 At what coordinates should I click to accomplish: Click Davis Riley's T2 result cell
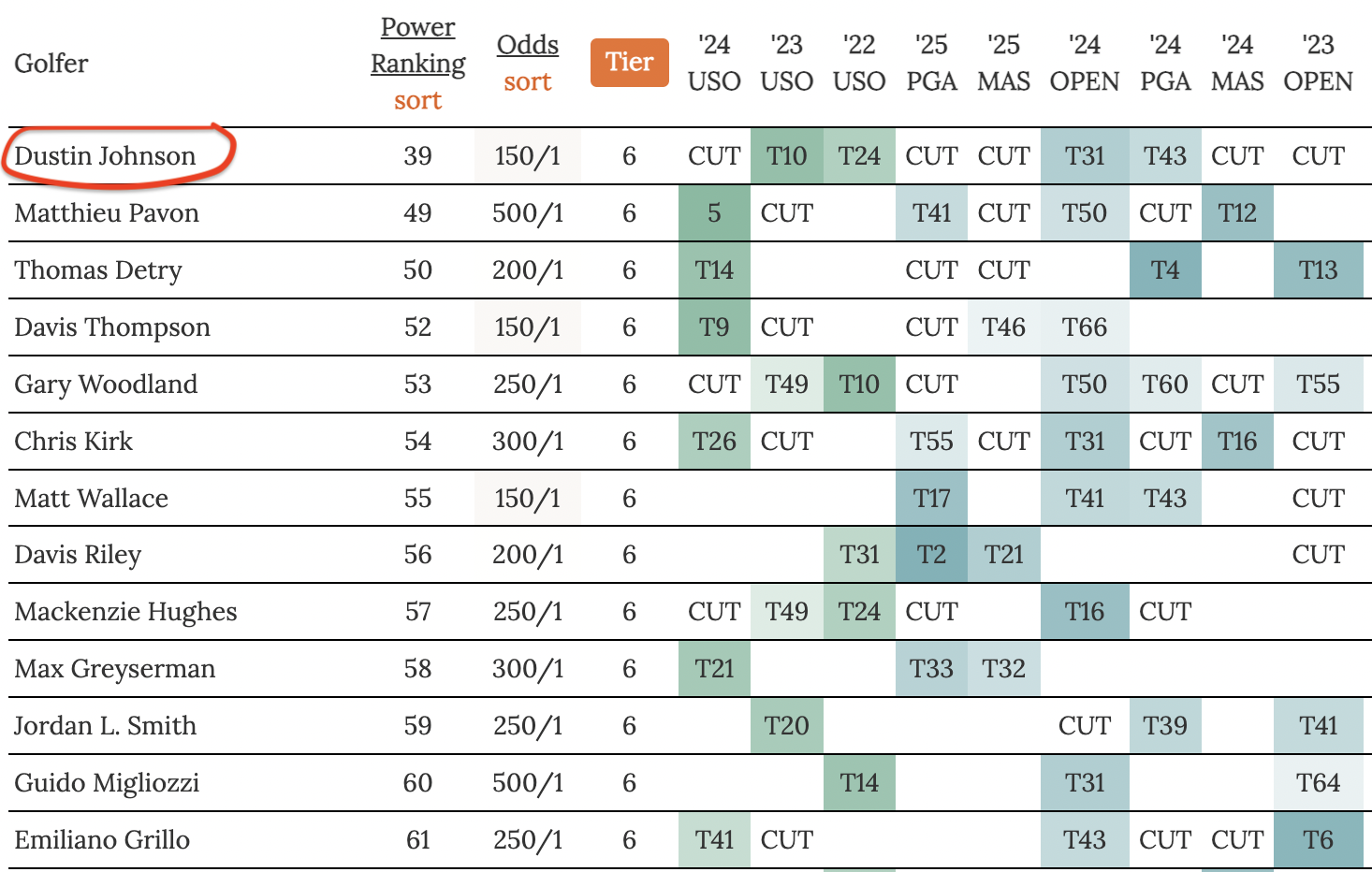point(931,555)
